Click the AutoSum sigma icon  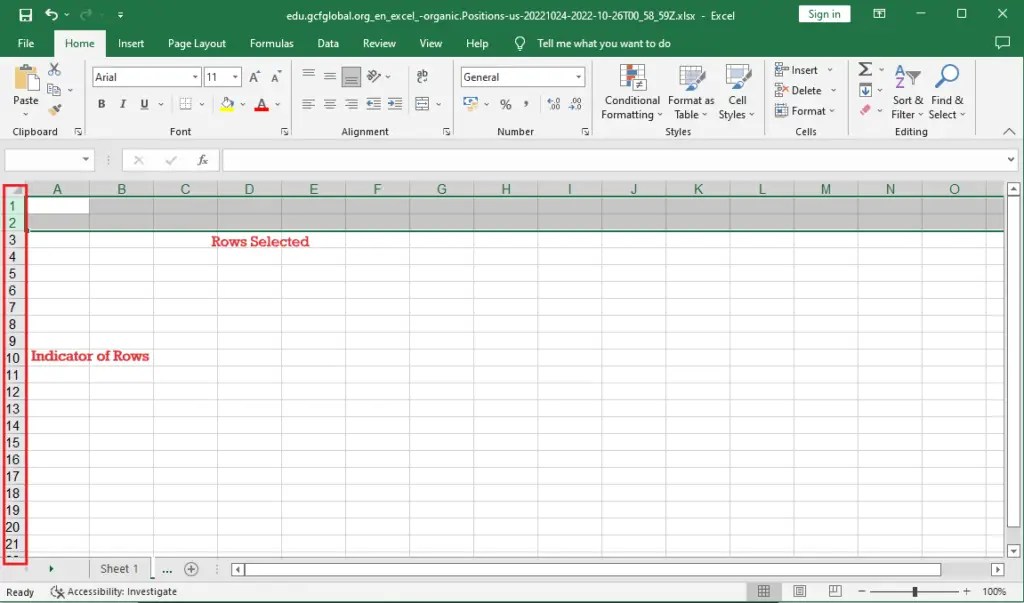(865, 69)
